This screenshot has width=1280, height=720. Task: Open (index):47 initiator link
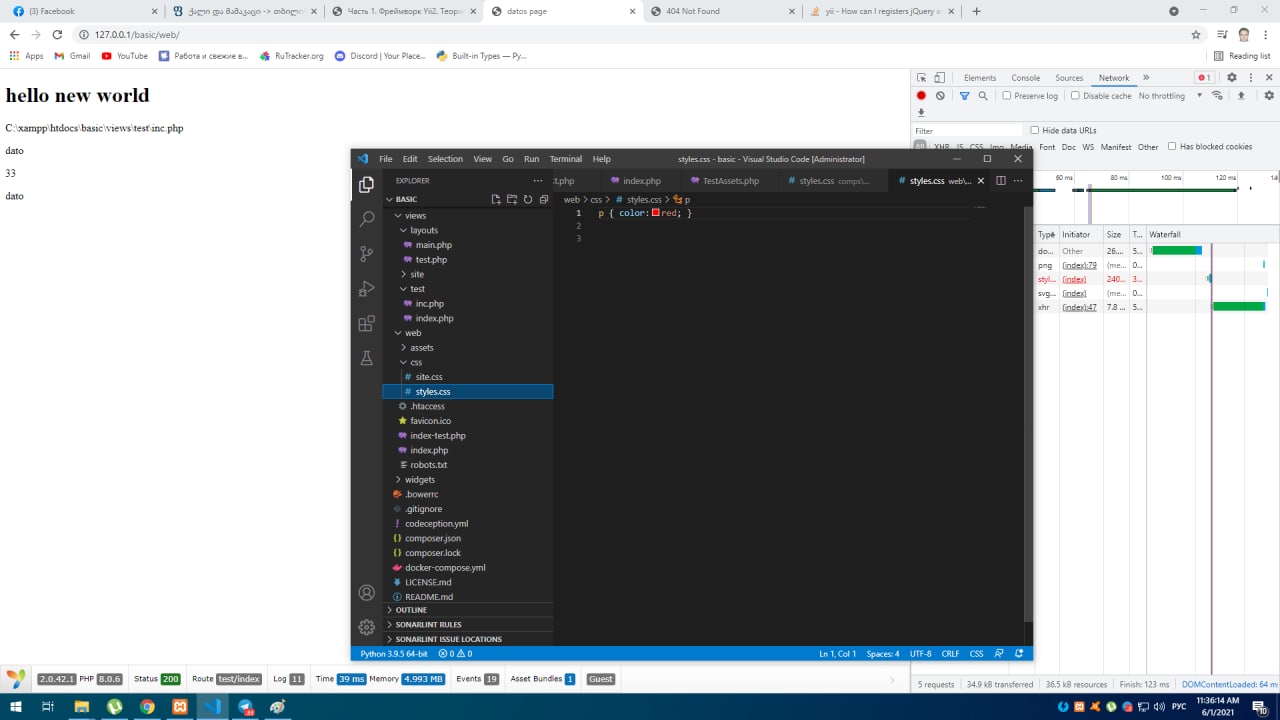tap(1079, 307)
